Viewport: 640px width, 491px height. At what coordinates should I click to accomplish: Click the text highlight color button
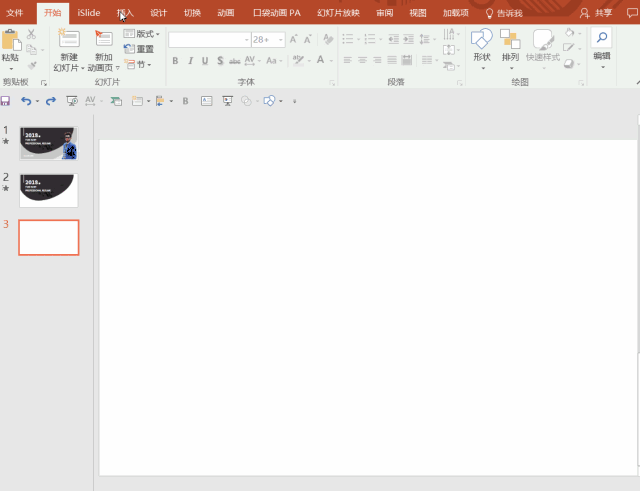[298, 61]
